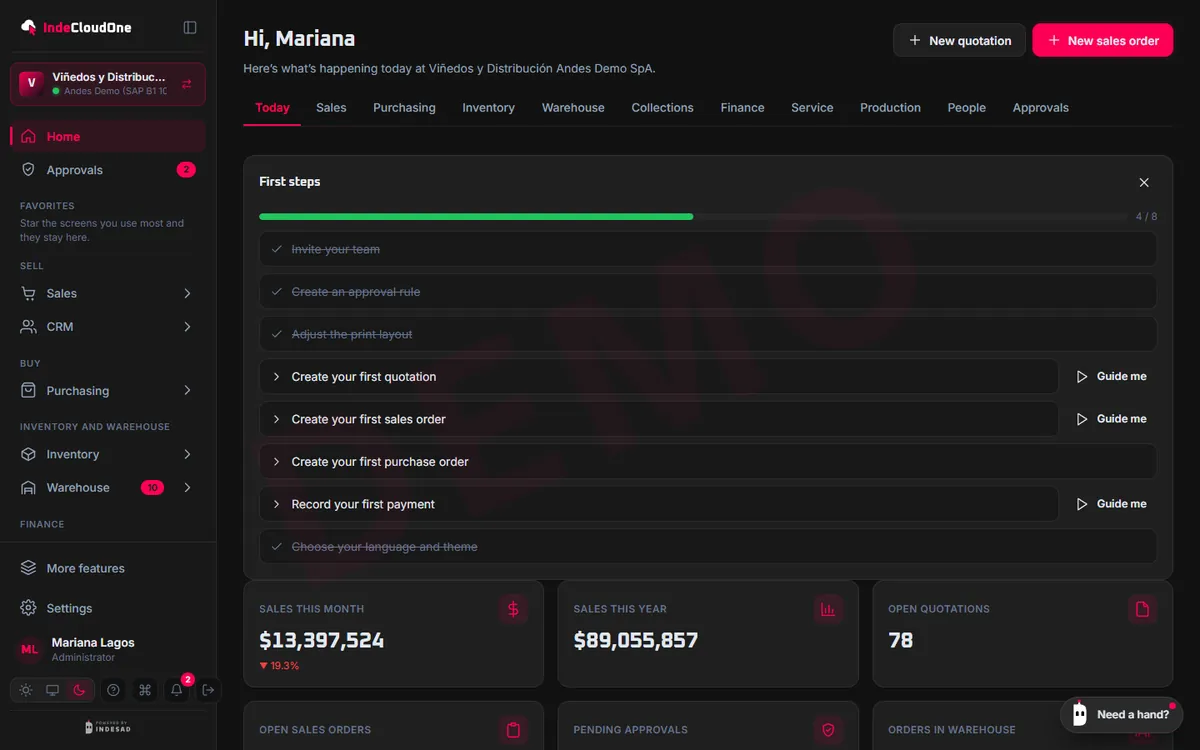
Task: Expand the Inventory menu chevron
Action: (x=187, y=454)
